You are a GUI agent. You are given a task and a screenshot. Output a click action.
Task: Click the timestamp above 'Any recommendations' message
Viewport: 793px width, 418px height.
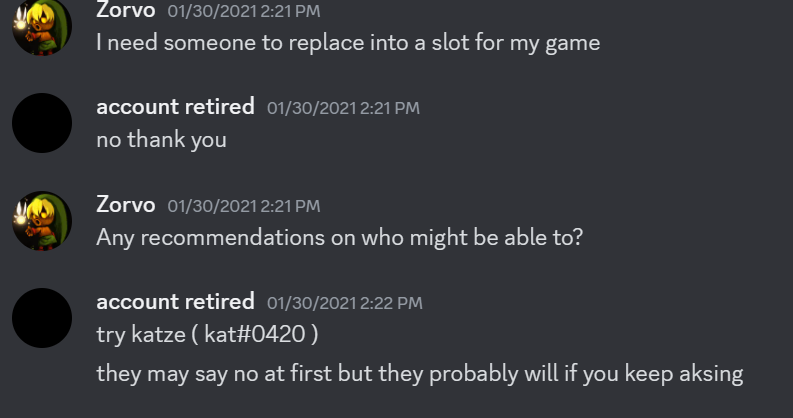click(244, 206)
